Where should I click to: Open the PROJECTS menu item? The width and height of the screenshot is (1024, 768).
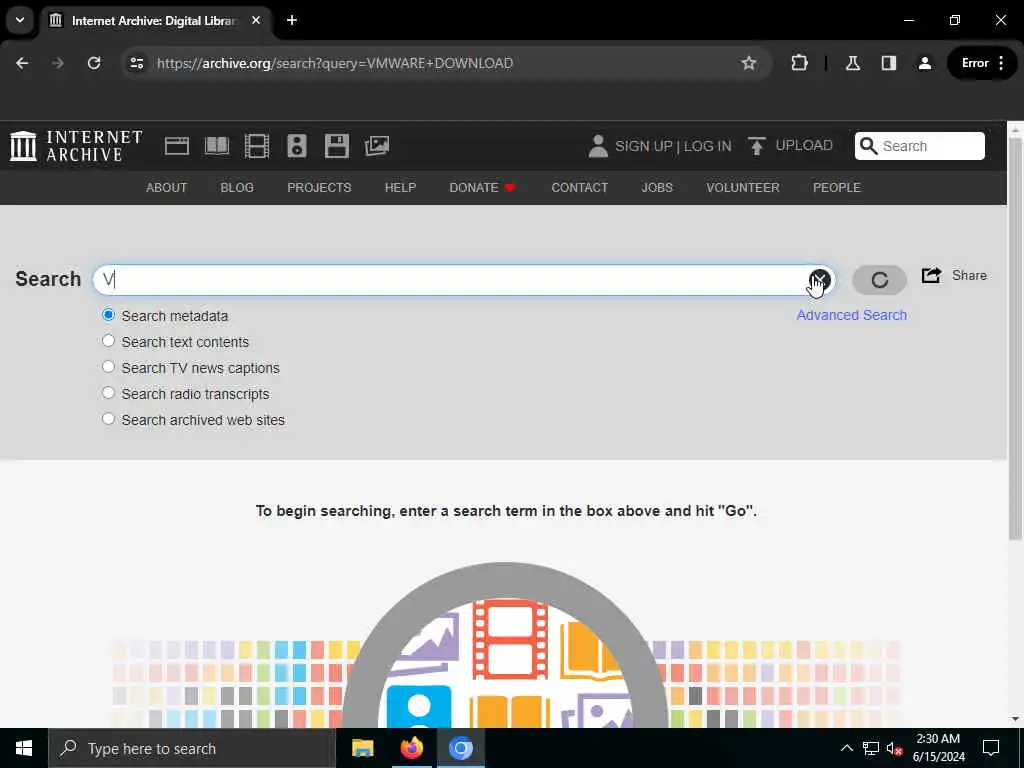coord(319,187)
